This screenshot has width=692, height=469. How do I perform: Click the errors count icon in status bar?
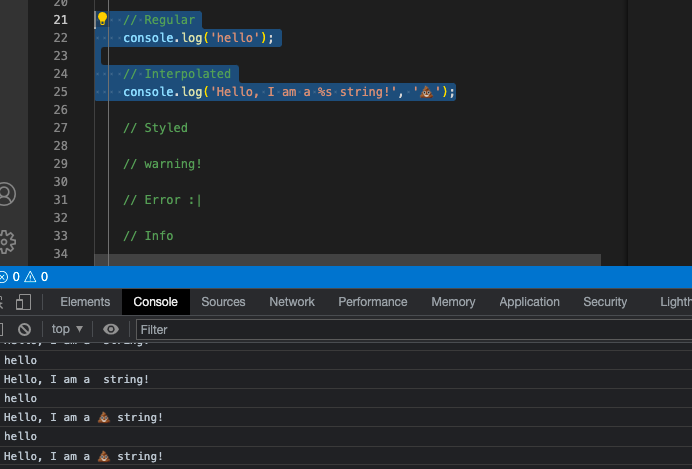4,277
